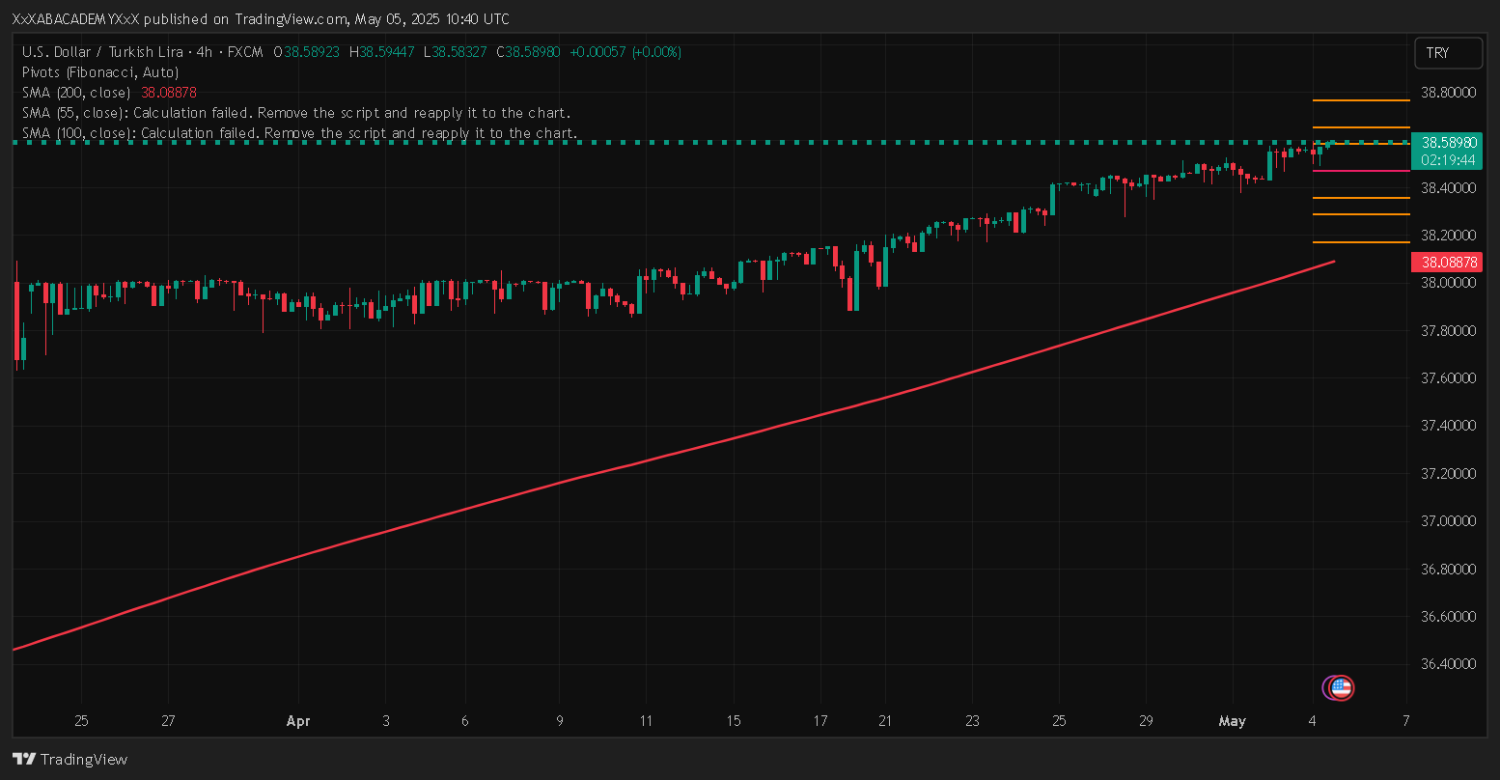Click the May label on time axis
The image size is (1500, 780).
pos(1231,721)
